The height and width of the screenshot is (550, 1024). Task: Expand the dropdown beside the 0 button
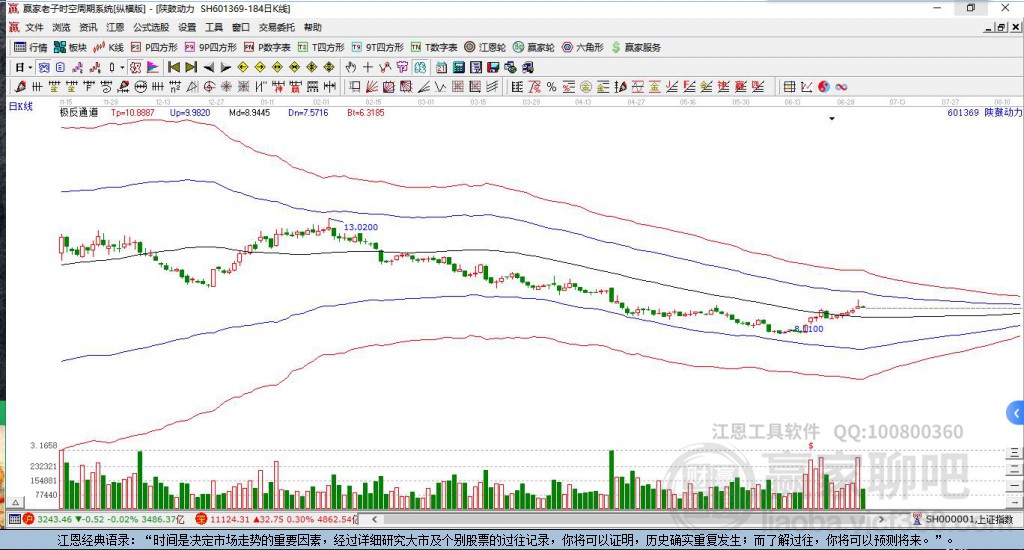121,67
